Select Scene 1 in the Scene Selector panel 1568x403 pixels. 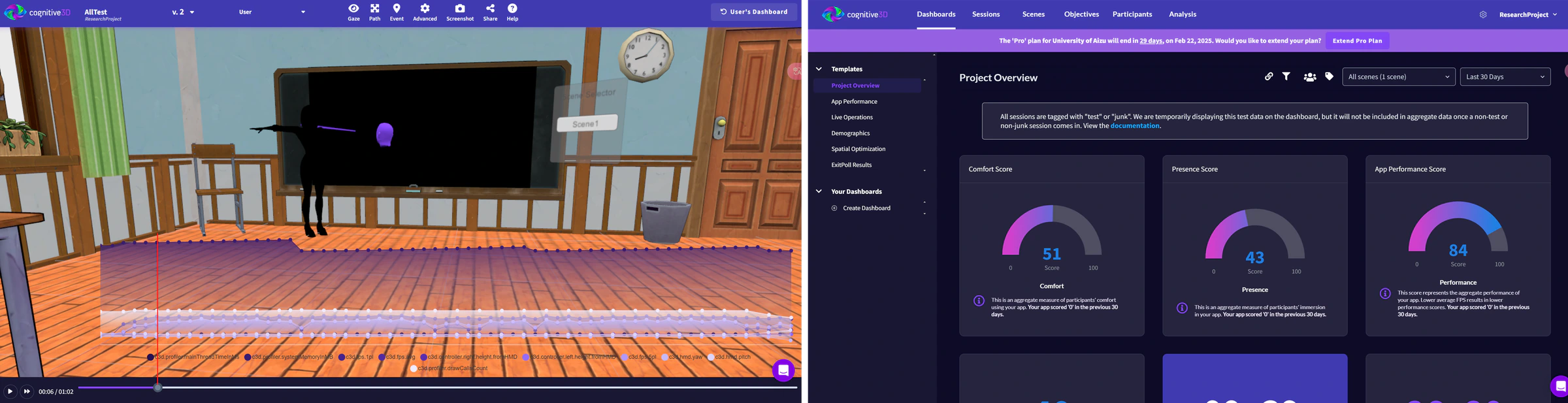pos(587,123)
